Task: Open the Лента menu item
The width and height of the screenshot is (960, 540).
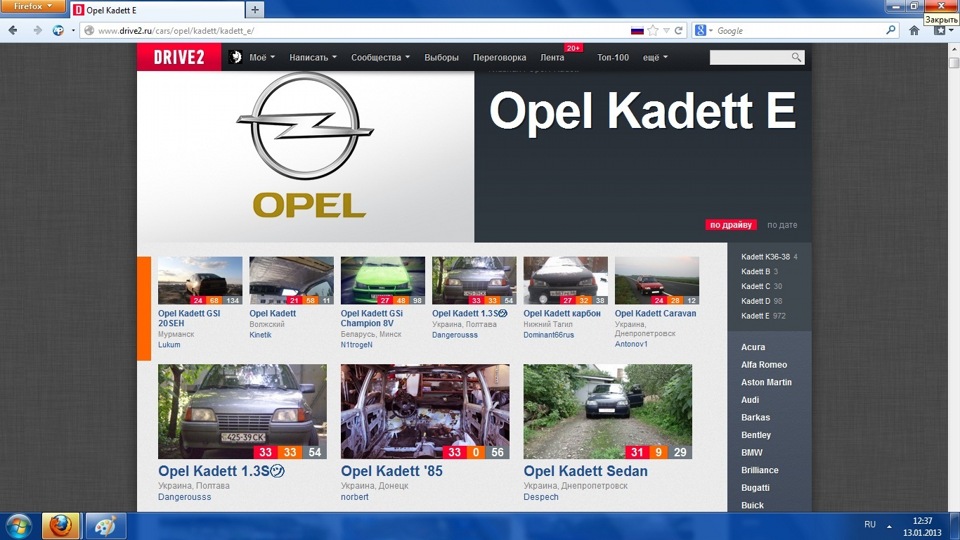Action: pyautogui.click(x=552, y=57)
